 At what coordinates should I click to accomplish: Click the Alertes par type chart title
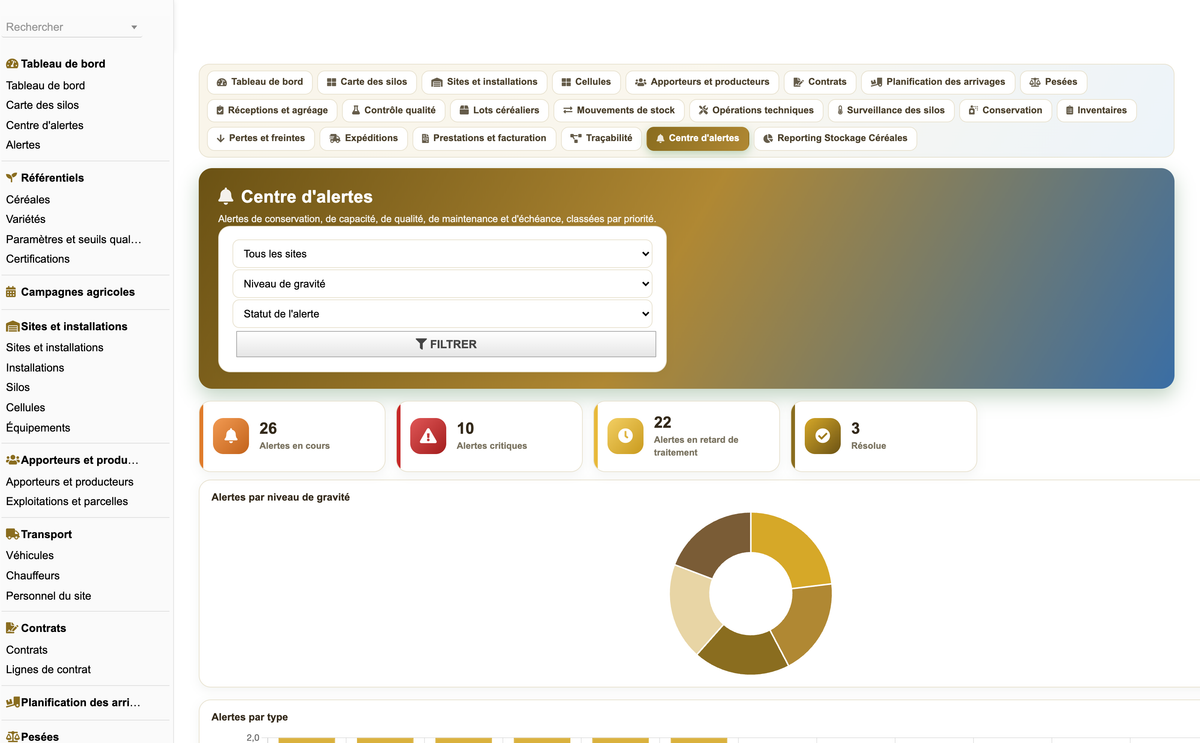click(x=249, y=717)
